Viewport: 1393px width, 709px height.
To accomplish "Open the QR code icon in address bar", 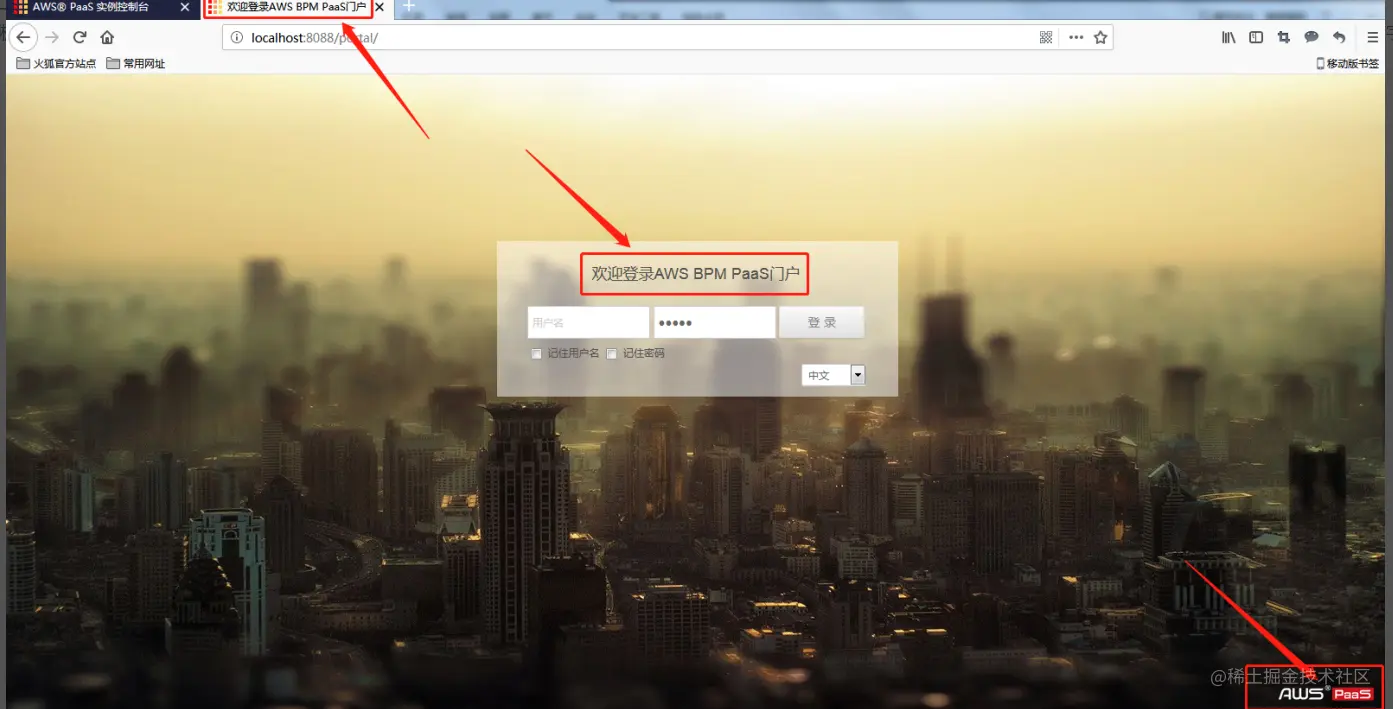I will (1046, 37).
